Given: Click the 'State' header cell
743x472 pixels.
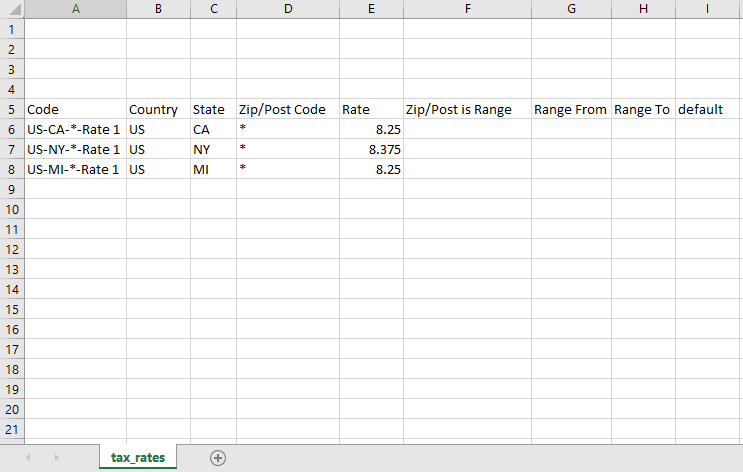Looking at the screenshot, I should pyautogui.click(x=214, y=109).
